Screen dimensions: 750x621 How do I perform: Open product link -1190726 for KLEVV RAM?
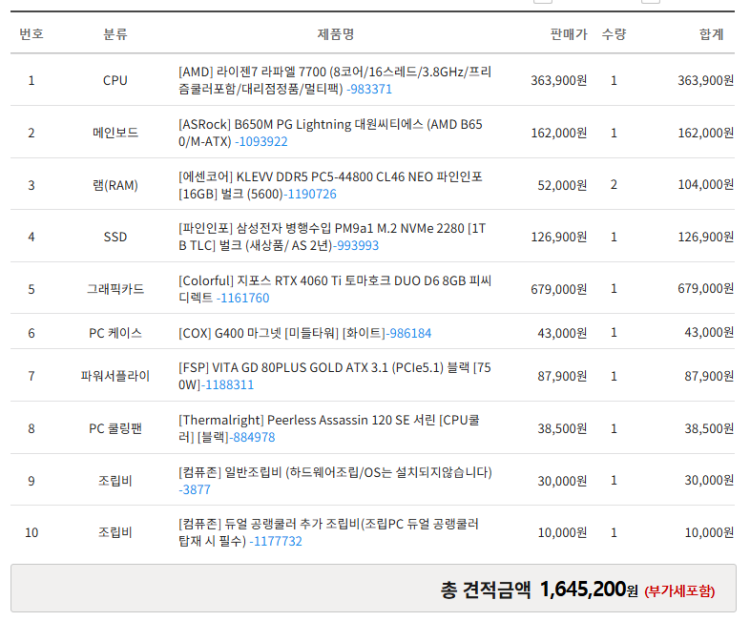(x=310, y=194)
